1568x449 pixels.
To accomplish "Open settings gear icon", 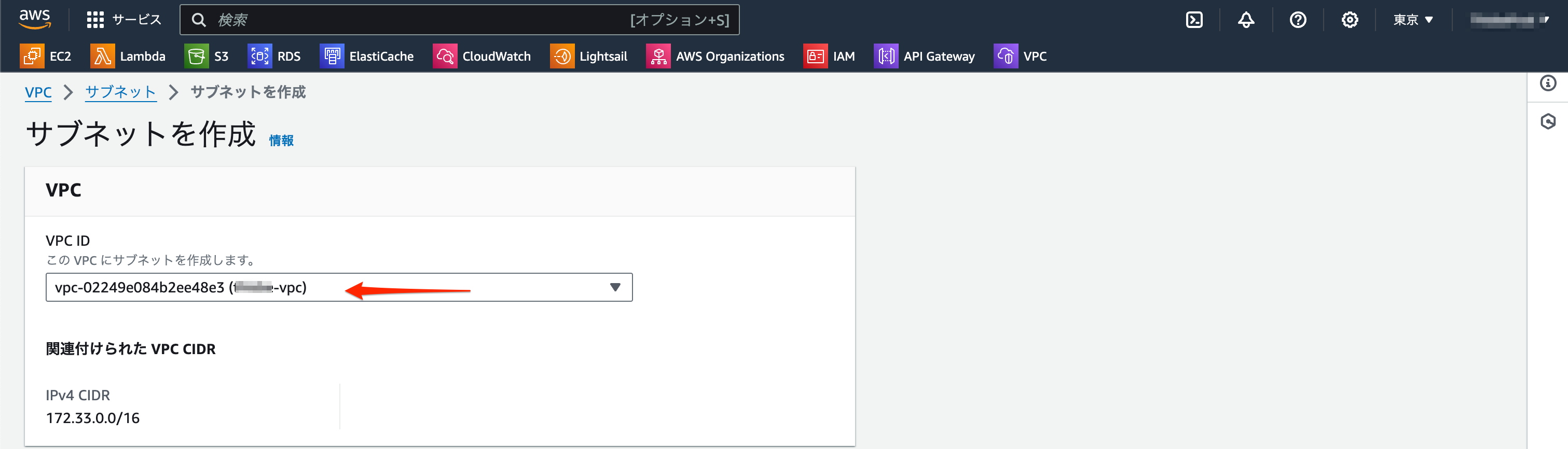I will 1350,20.
